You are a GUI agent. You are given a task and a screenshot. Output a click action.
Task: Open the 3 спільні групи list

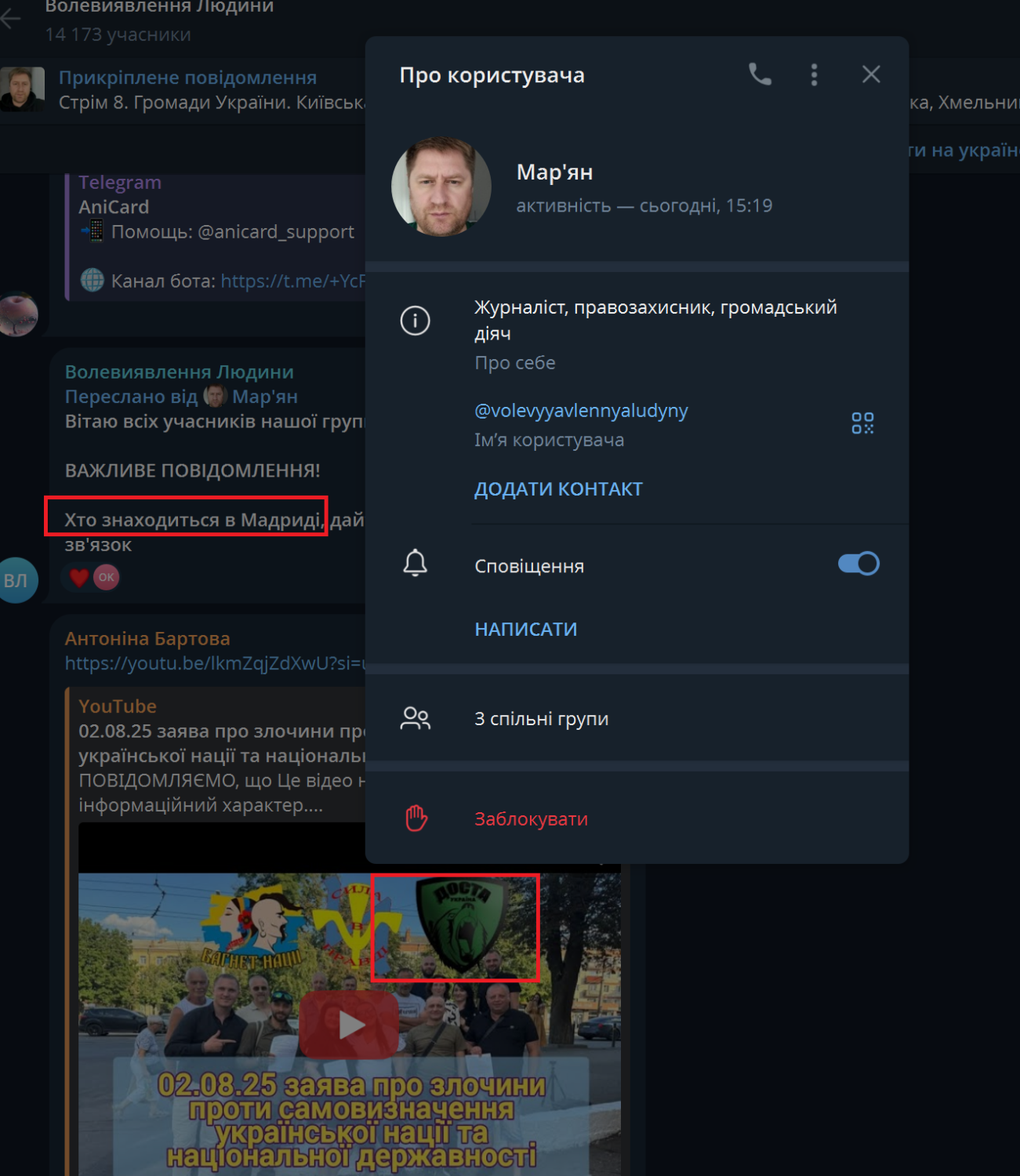click(541, 719)
